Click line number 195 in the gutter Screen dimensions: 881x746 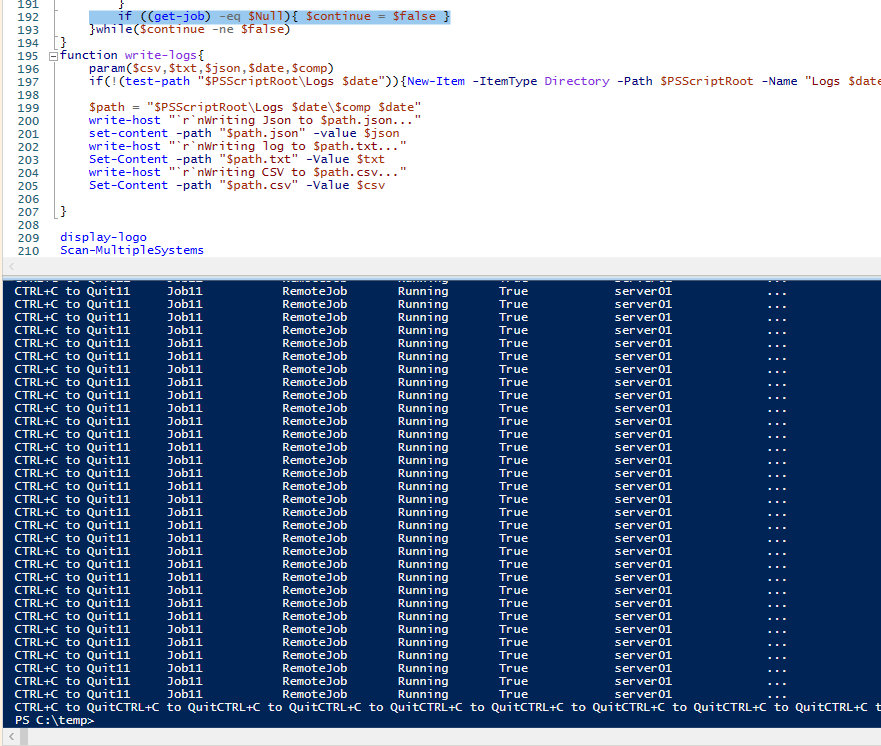click(x=28, y=56)
